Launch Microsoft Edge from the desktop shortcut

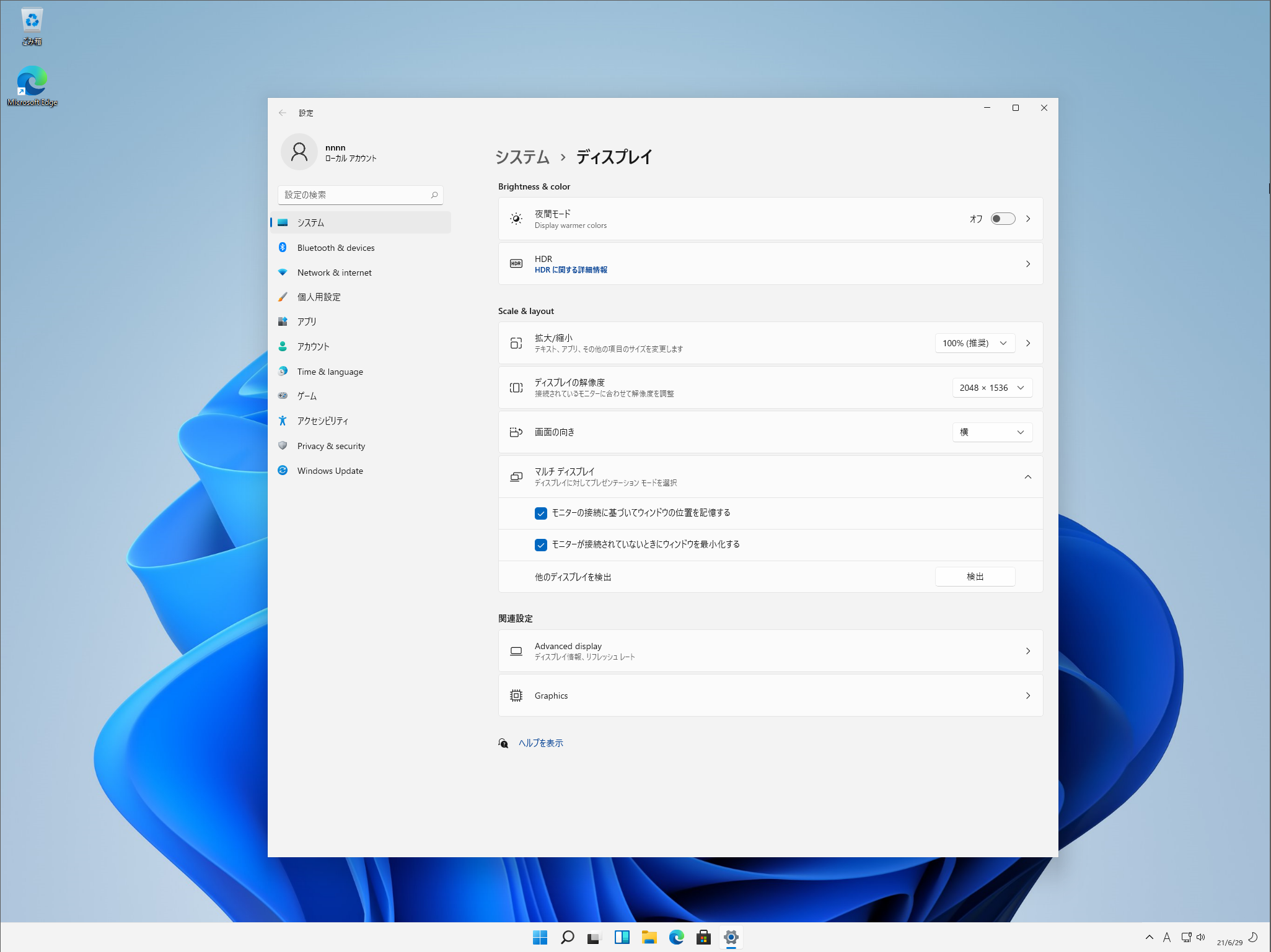coord(32,86)
